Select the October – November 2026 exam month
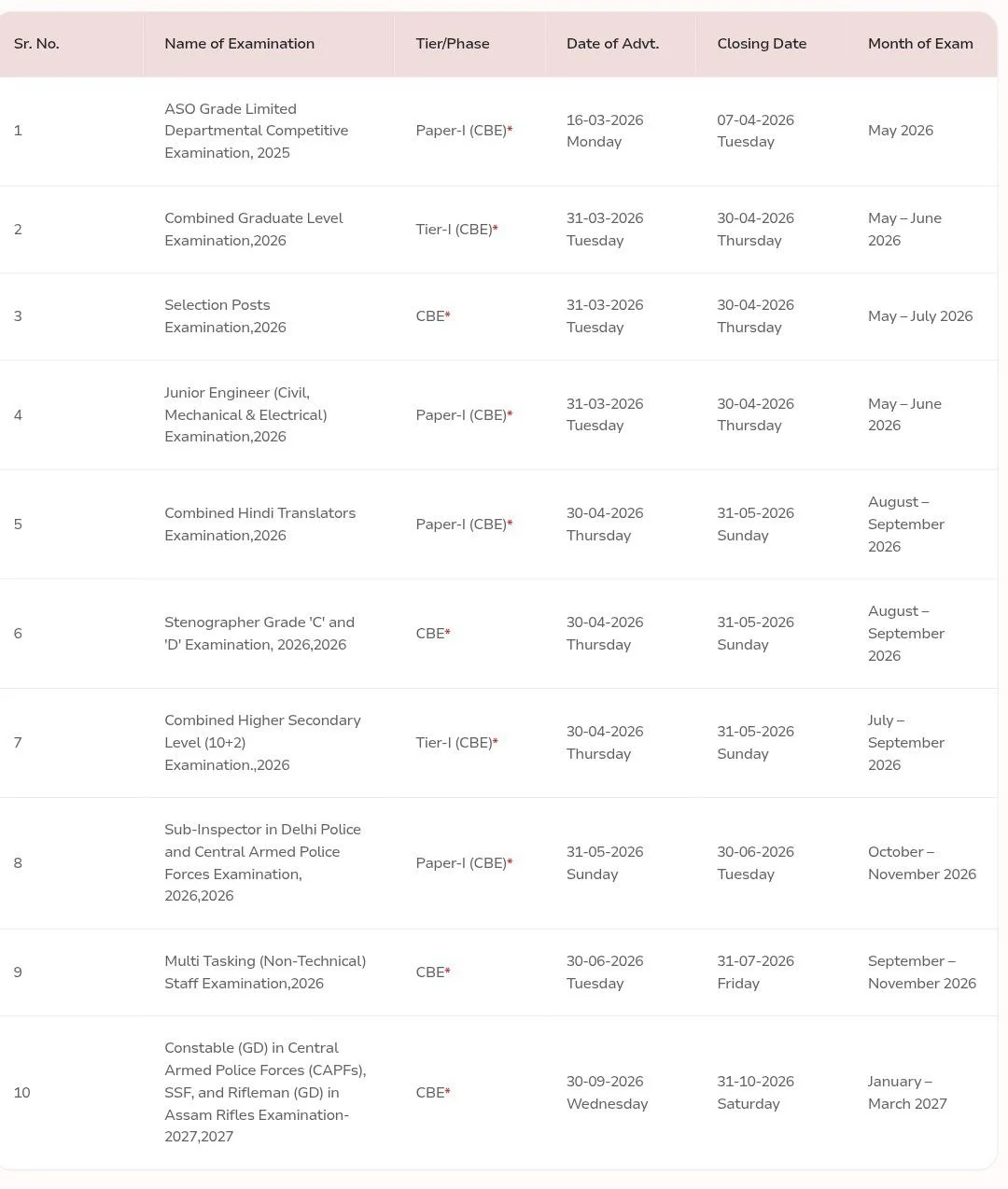Viewport: 1008px width, 1189px height. point(921,863)
